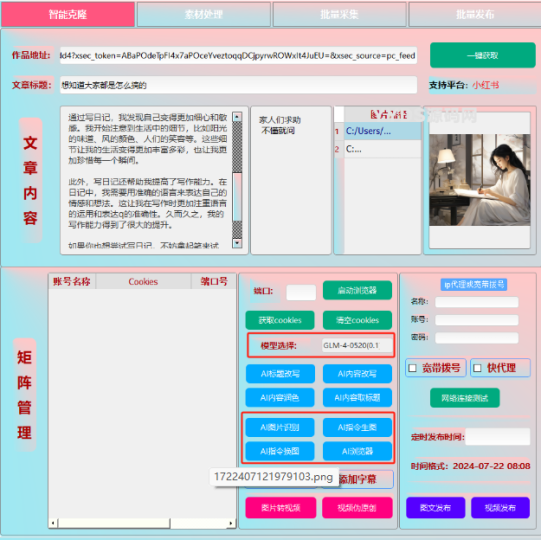The height and width of the screenshot is (540, 541).
Task: Click the tag box containing 家人们求助
Action: pos(291,180)
